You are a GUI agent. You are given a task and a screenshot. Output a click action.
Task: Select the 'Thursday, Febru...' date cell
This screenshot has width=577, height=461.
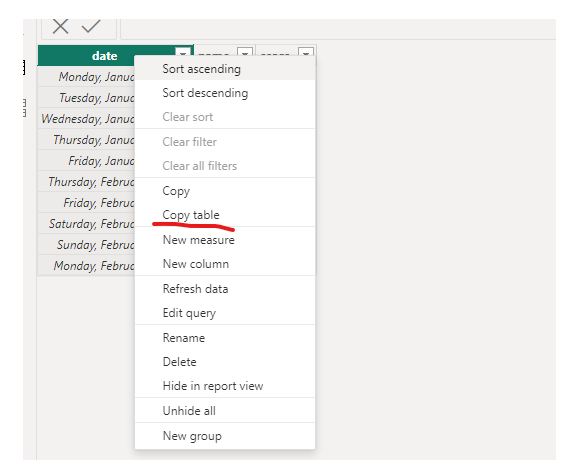pos(86,181)
